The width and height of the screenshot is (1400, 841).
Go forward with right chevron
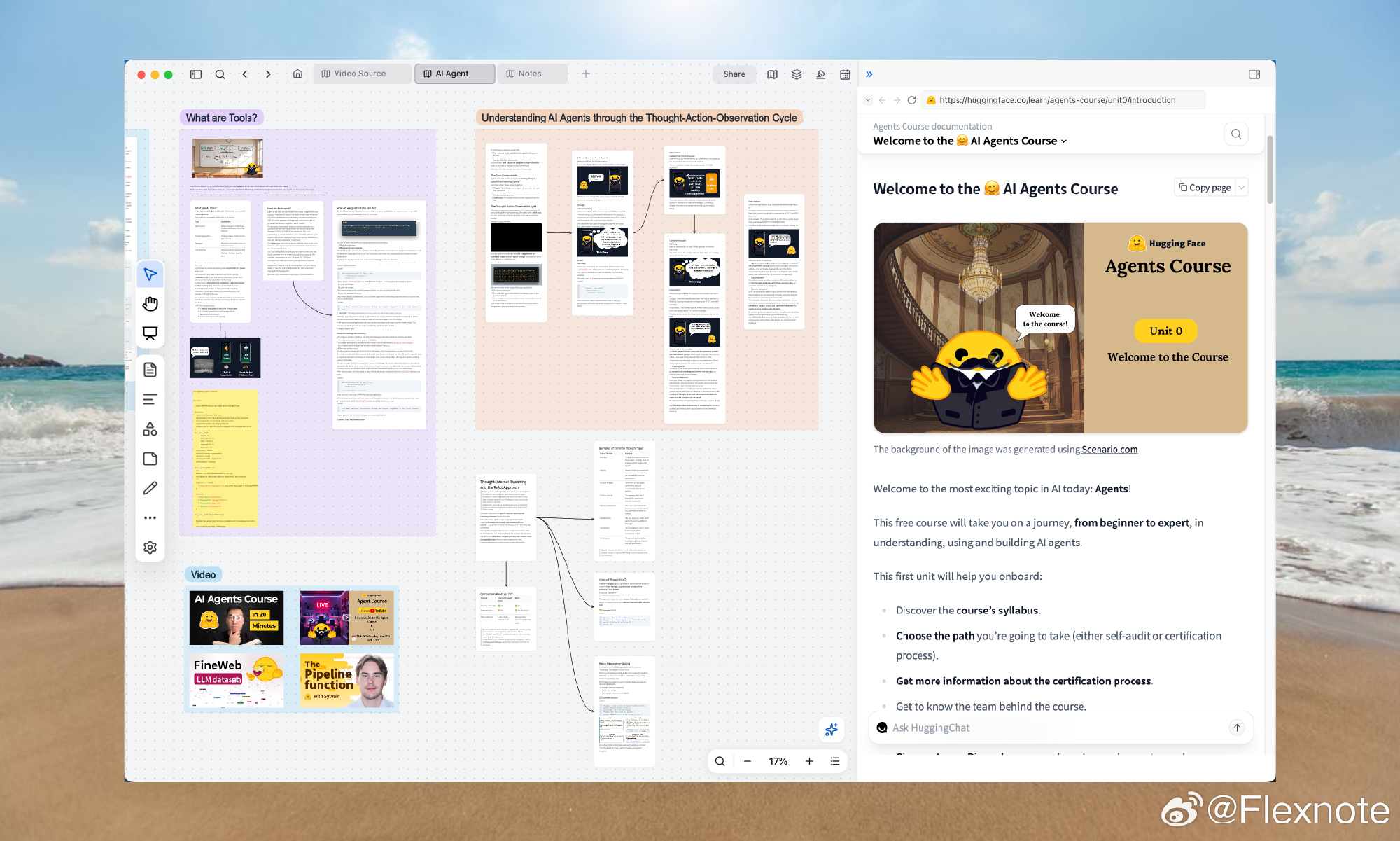click(x=268, y=74)
